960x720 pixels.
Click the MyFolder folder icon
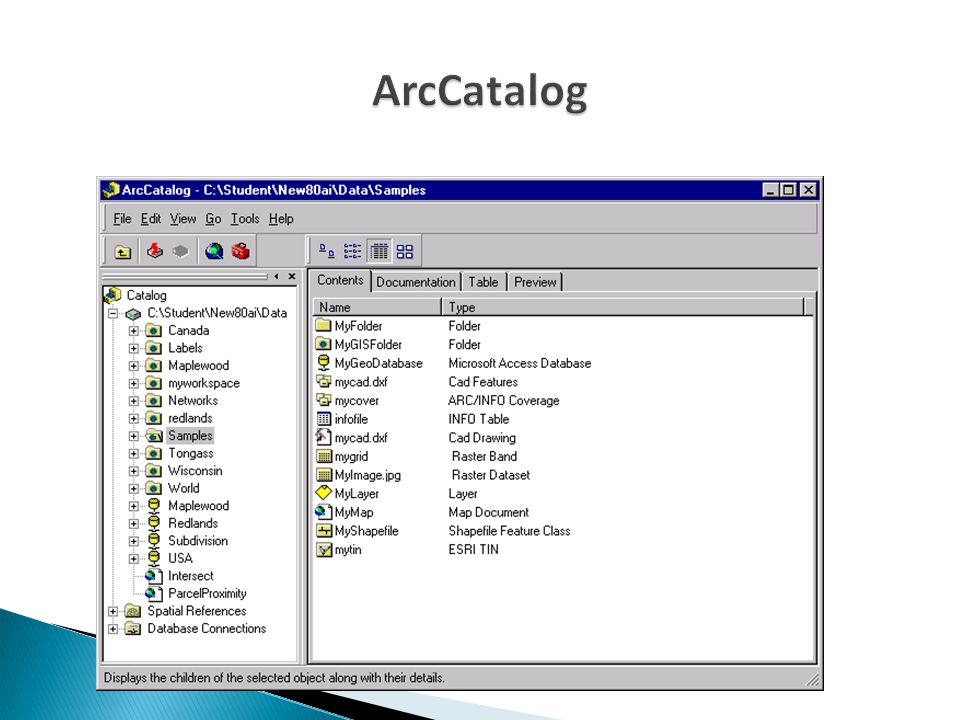tap(323, 325)
